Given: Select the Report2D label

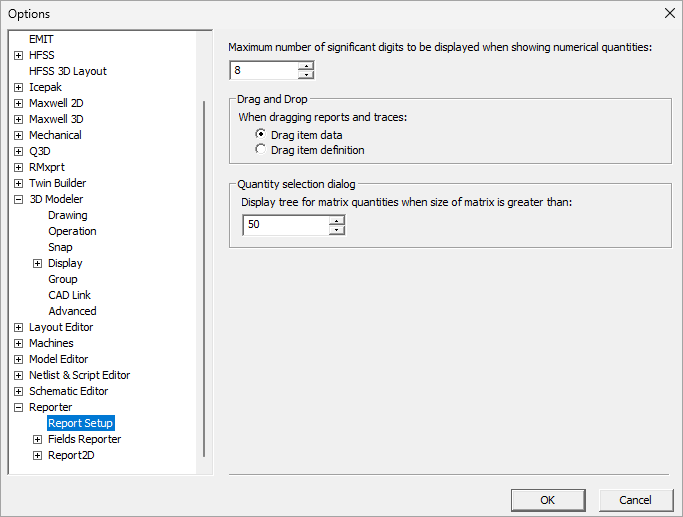Looking at the screenshot, I should tap(71, 455).
